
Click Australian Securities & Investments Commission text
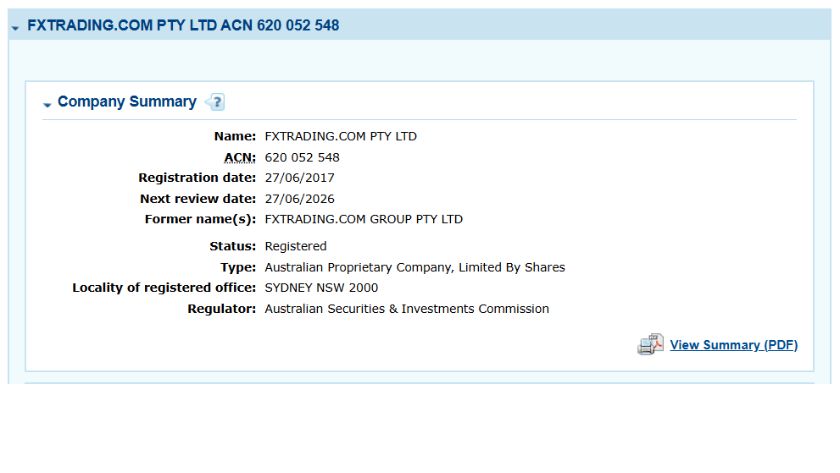406,309
